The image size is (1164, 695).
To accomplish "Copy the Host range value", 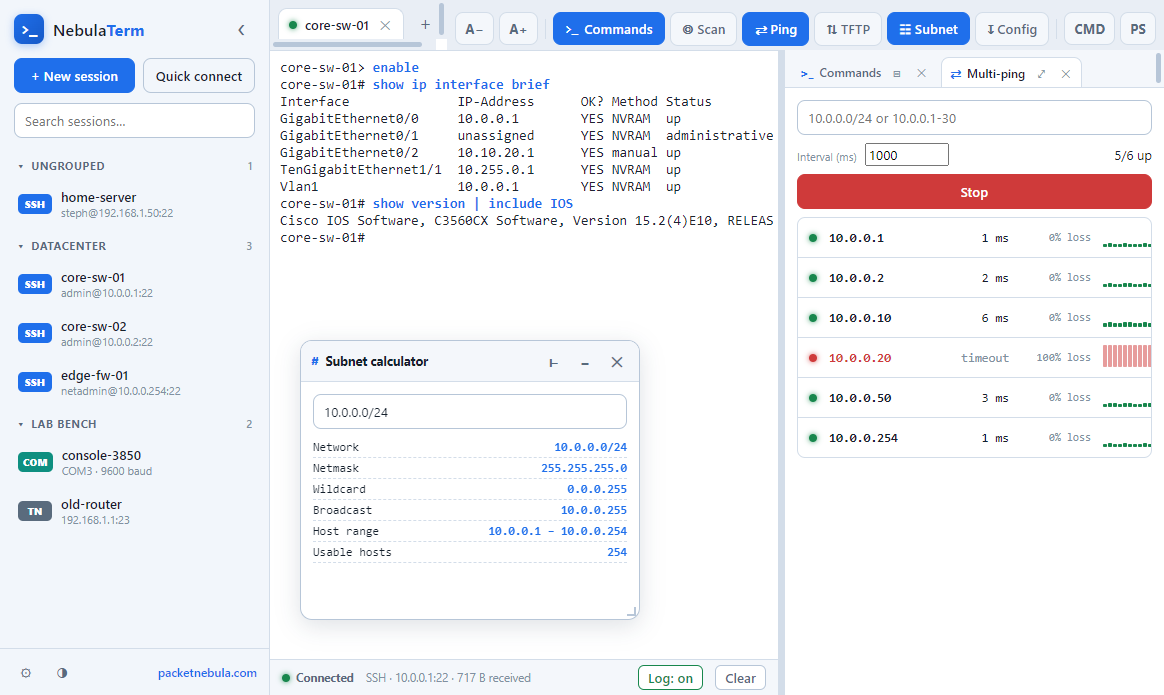I will point(557,531).
